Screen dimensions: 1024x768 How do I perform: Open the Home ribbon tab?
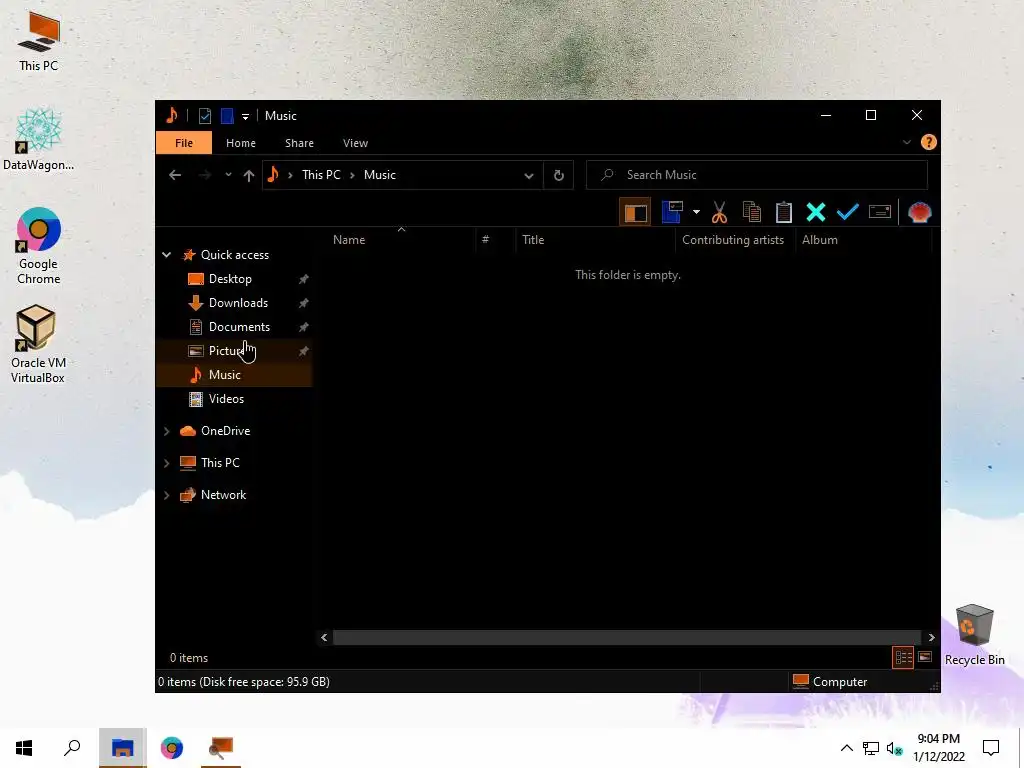coord(241,143)
